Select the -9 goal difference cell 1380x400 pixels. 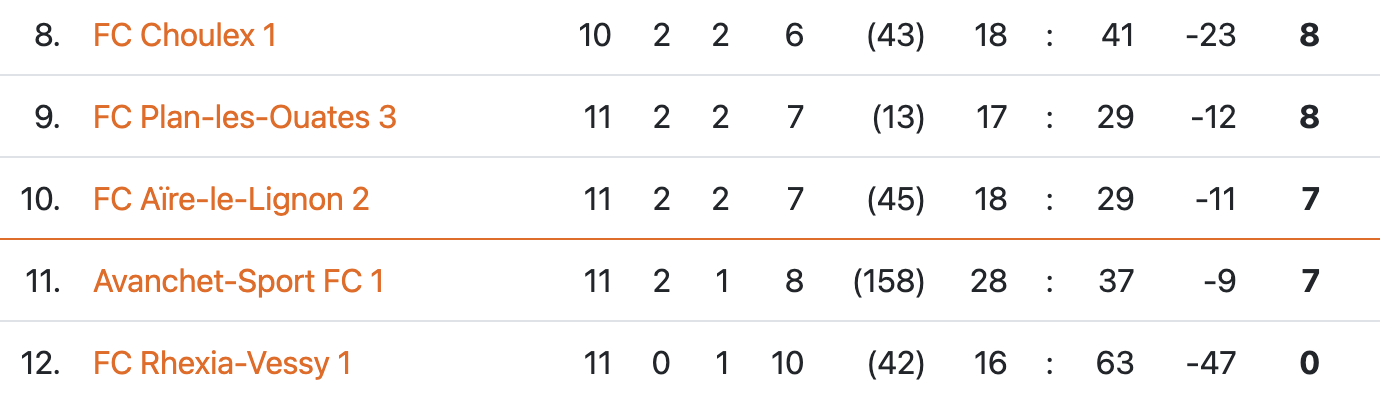[x=1219, y=282]
